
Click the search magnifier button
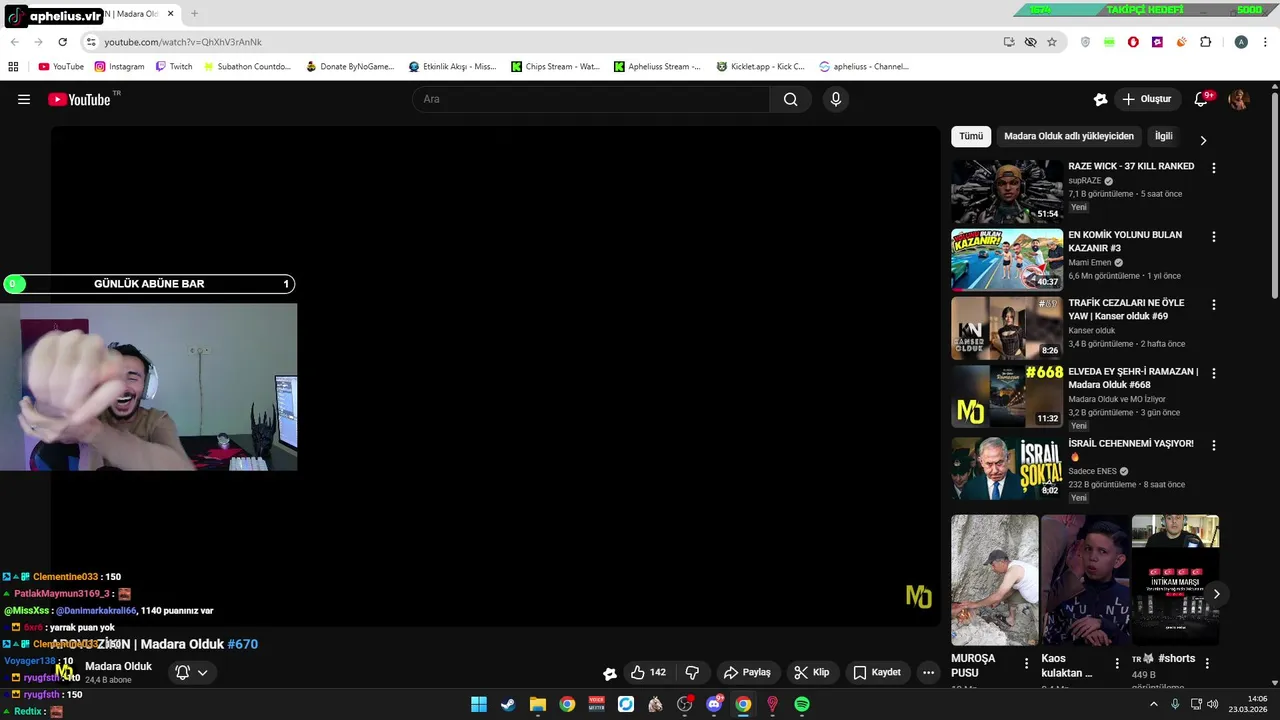tap(790, 99)
